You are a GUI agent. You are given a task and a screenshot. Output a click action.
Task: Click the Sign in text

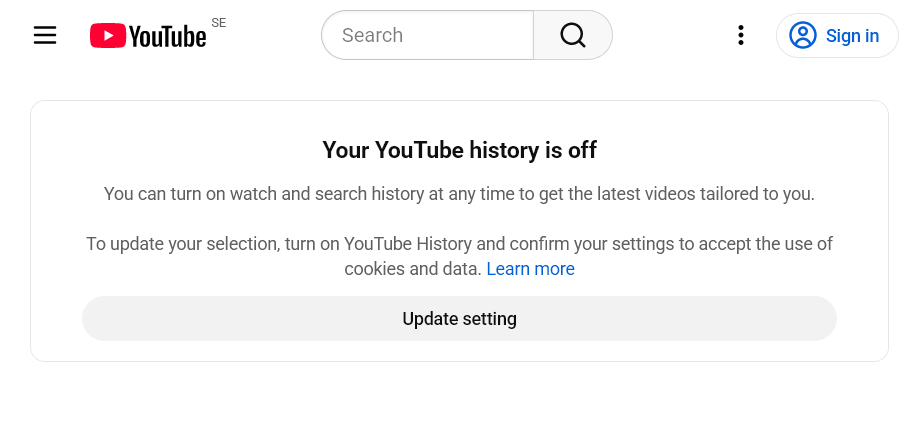pyautogui.click(x=852, y=36)
